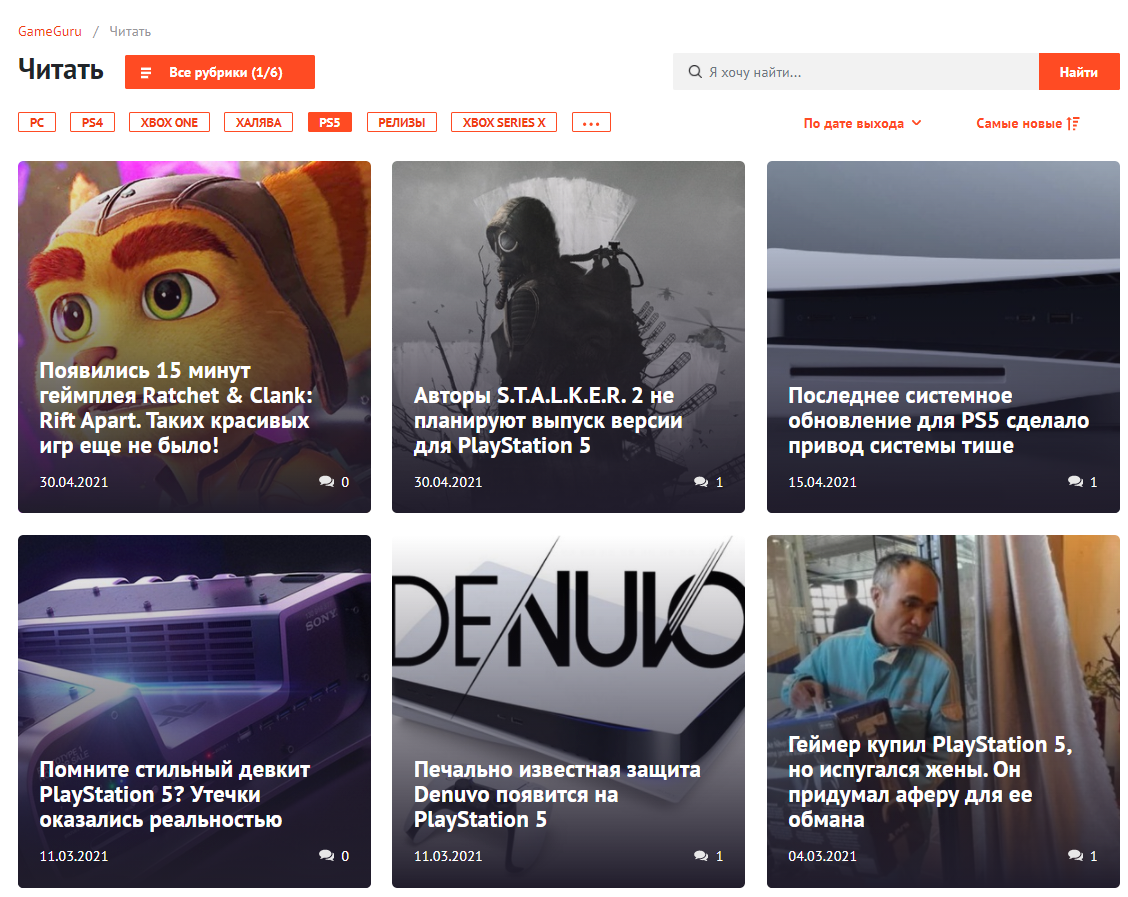Open the Все рубрики (1/6) rubric menu
The height and width of the screenshot is (897, 1128).
[219, 72]
